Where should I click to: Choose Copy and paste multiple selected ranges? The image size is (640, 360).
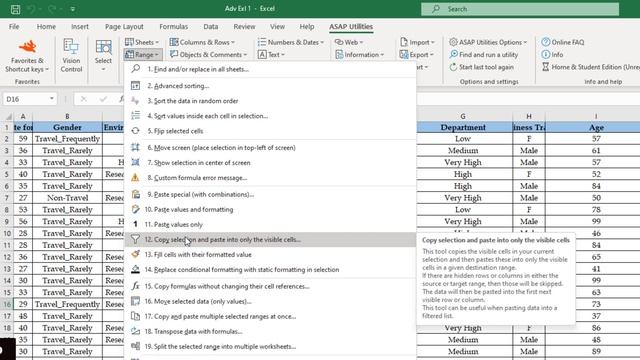tap(270, 316)
